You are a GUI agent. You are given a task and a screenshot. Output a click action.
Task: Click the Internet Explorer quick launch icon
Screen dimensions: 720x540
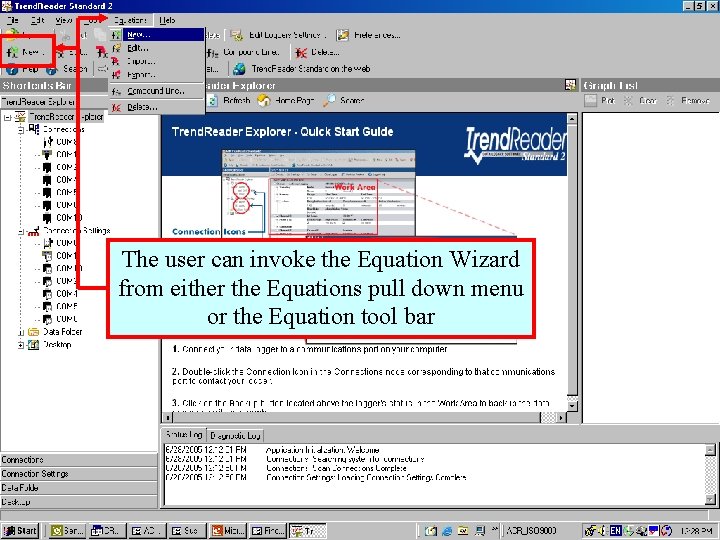click(x=446, y=531)
